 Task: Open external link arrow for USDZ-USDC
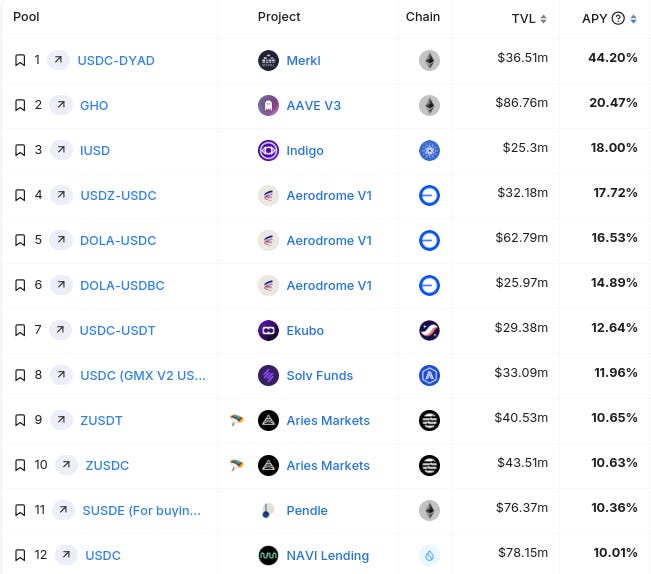pyautogui.click(x=61, y=195)
